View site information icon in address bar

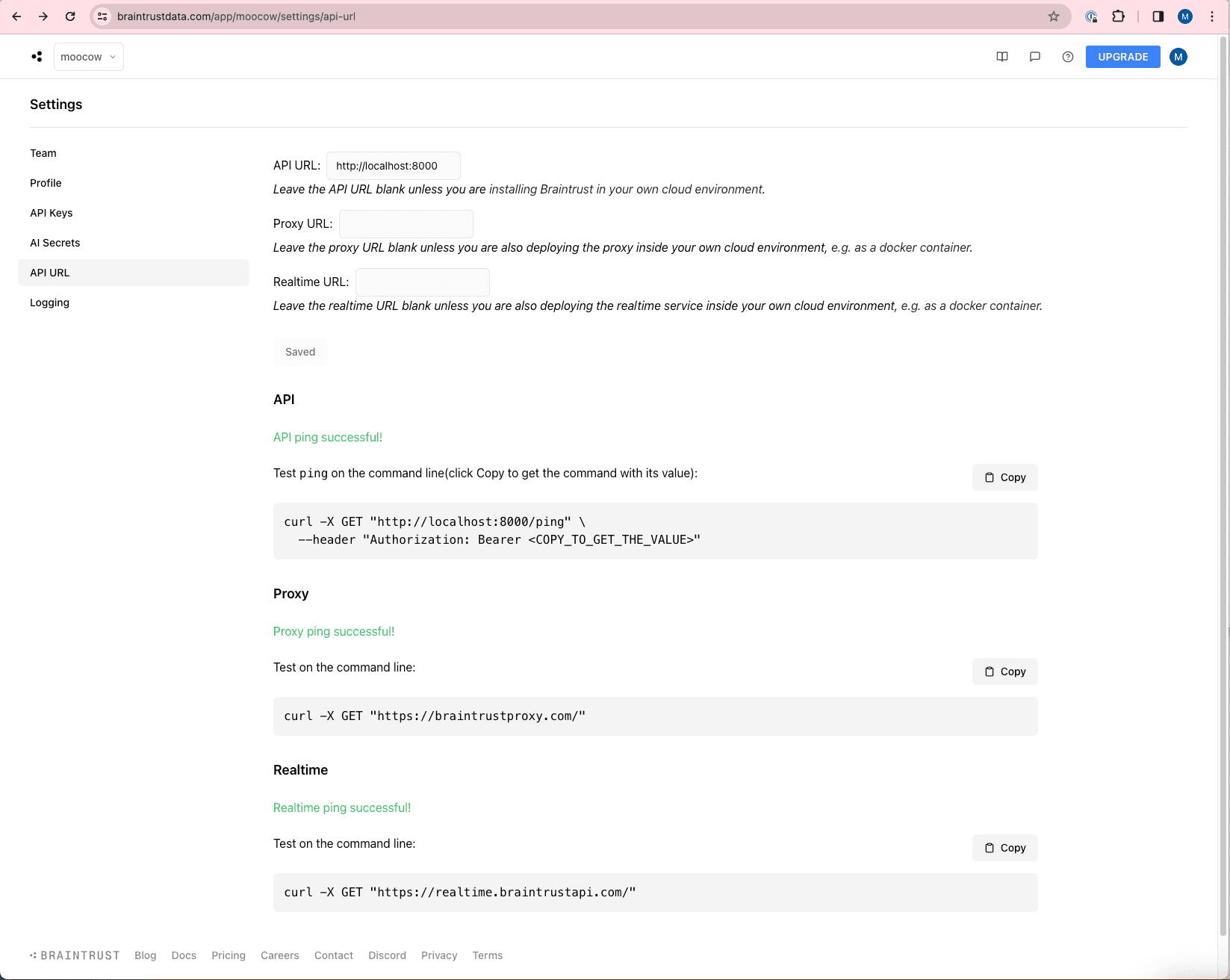point(102,16)
